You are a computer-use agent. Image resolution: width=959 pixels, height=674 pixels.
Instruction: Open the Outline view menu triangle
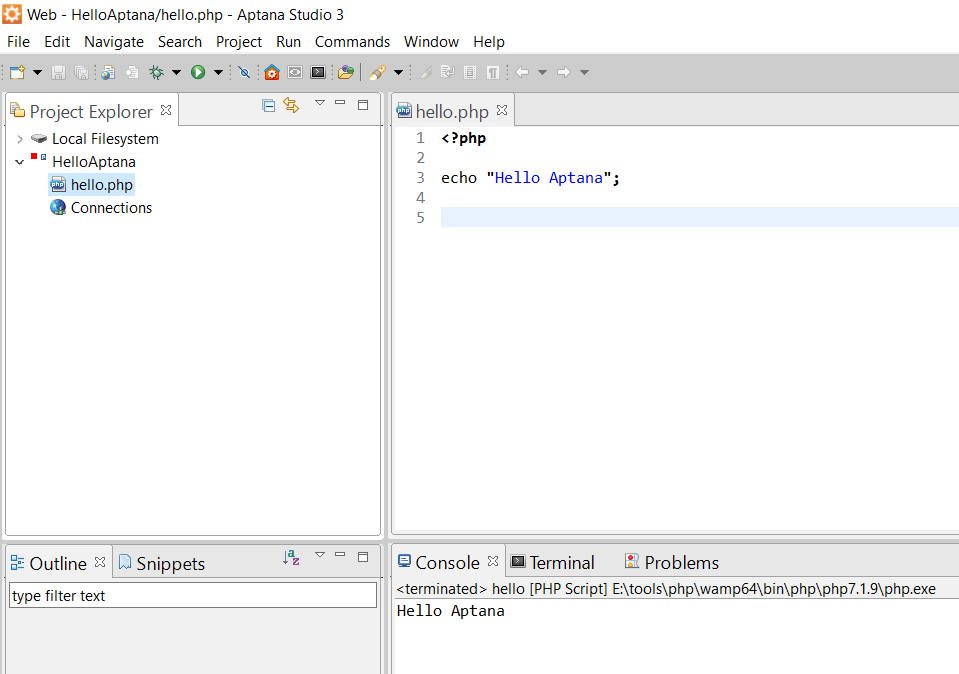[320, 555]
